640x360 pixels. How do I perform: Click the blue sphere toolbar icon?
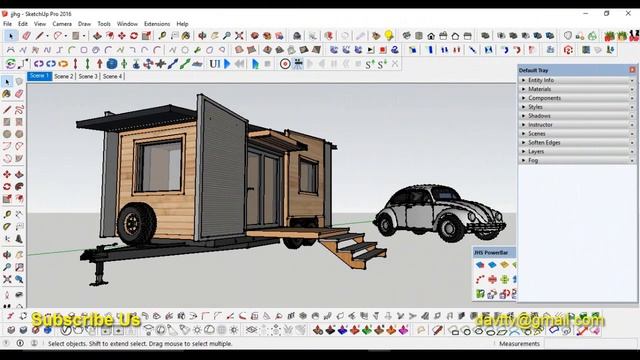[x=111, y=64]
